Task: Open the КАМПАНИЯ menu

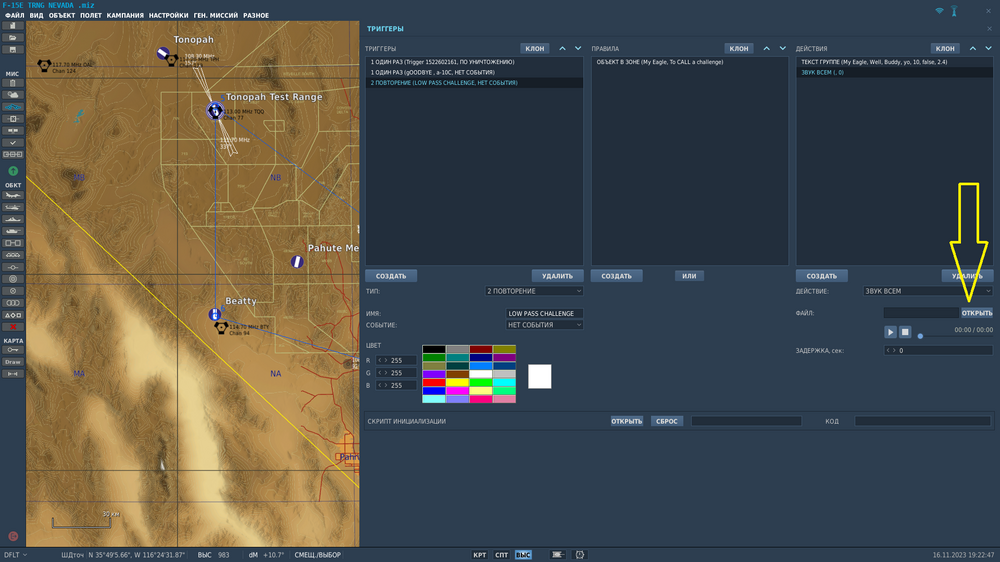Action: pyautogui.click(x=125, y=16)
